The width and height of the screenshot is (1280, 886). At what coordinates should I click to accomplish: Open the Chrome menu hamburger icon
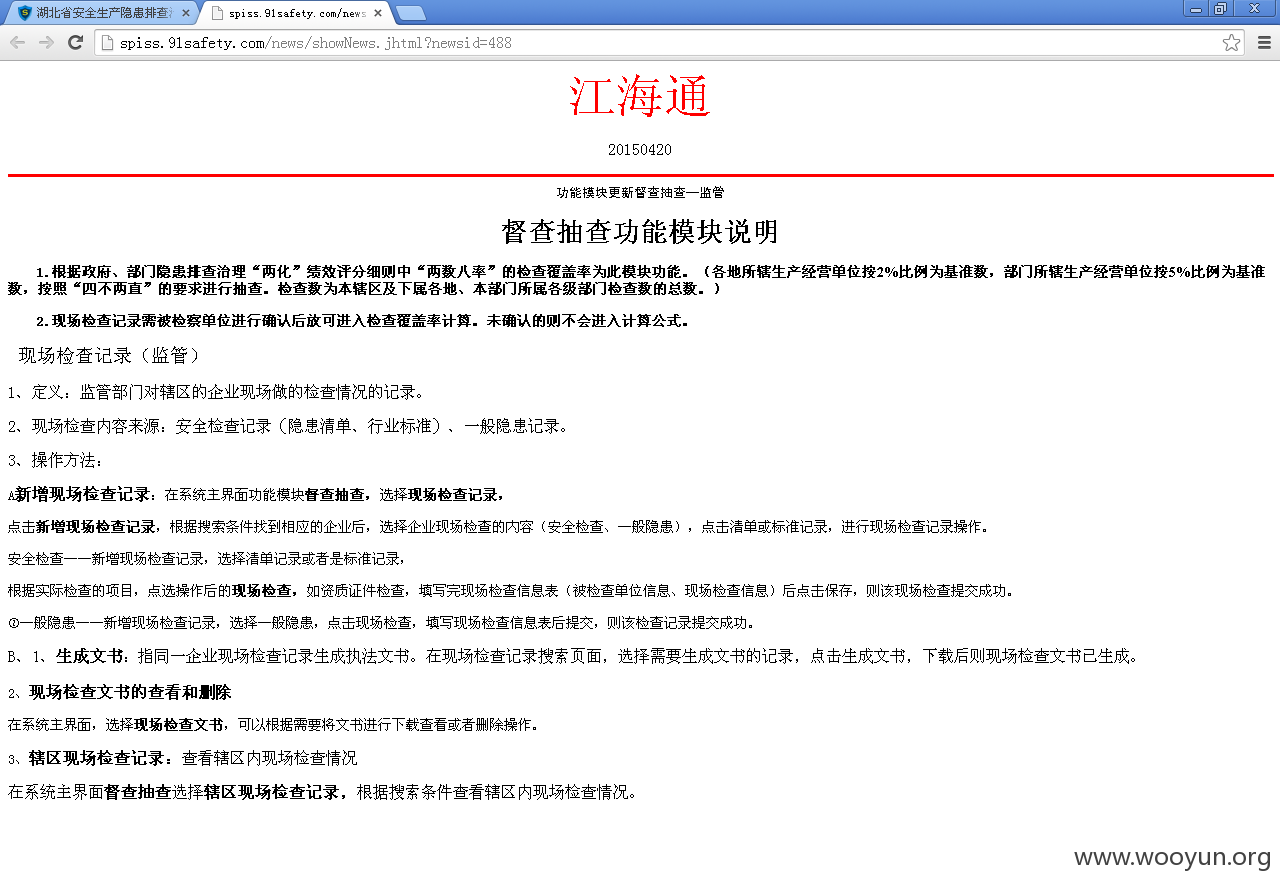(x=1264, y=43)
